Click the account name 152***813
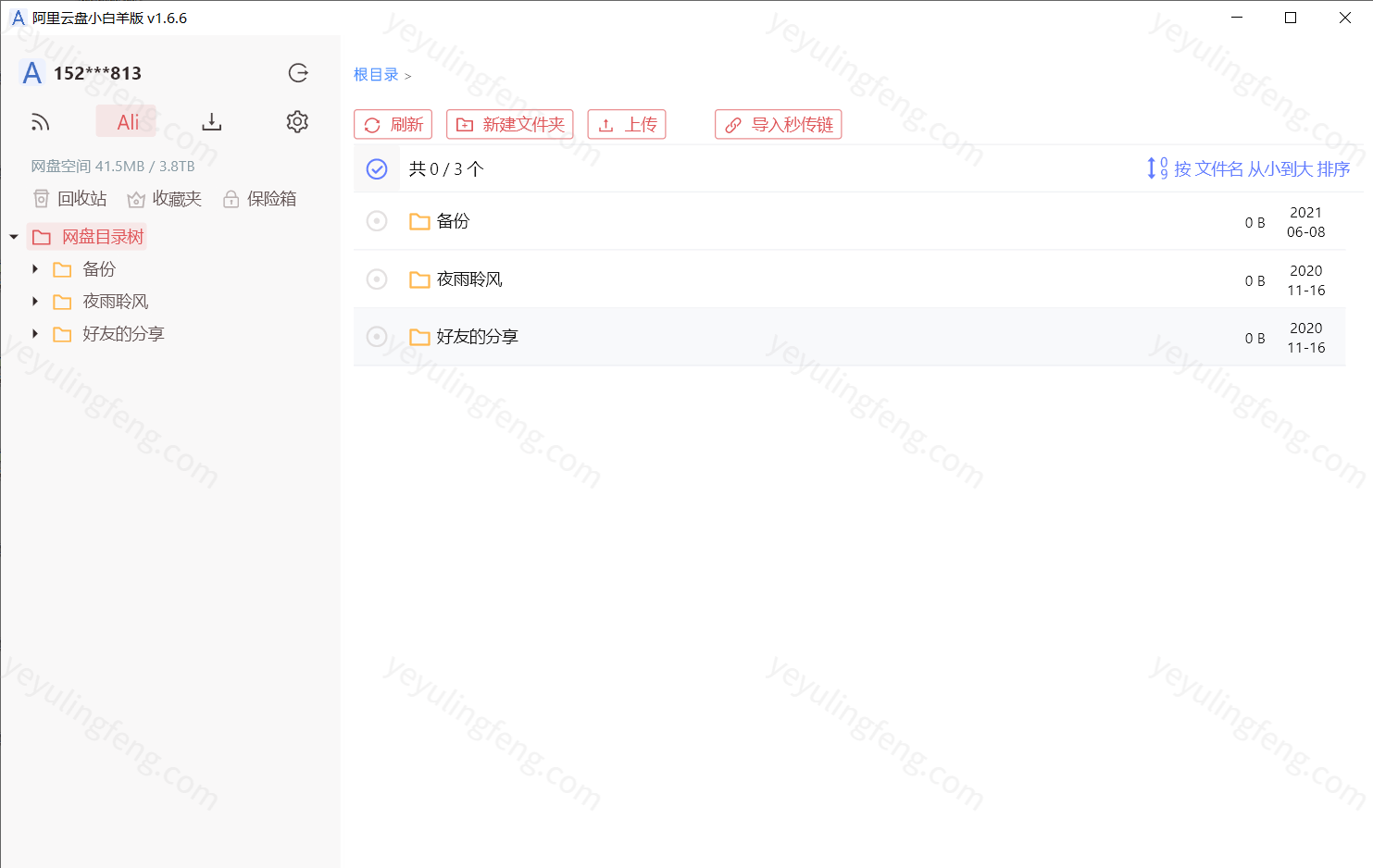Screen dimensions: 1373x868 [x=97, y=73]
